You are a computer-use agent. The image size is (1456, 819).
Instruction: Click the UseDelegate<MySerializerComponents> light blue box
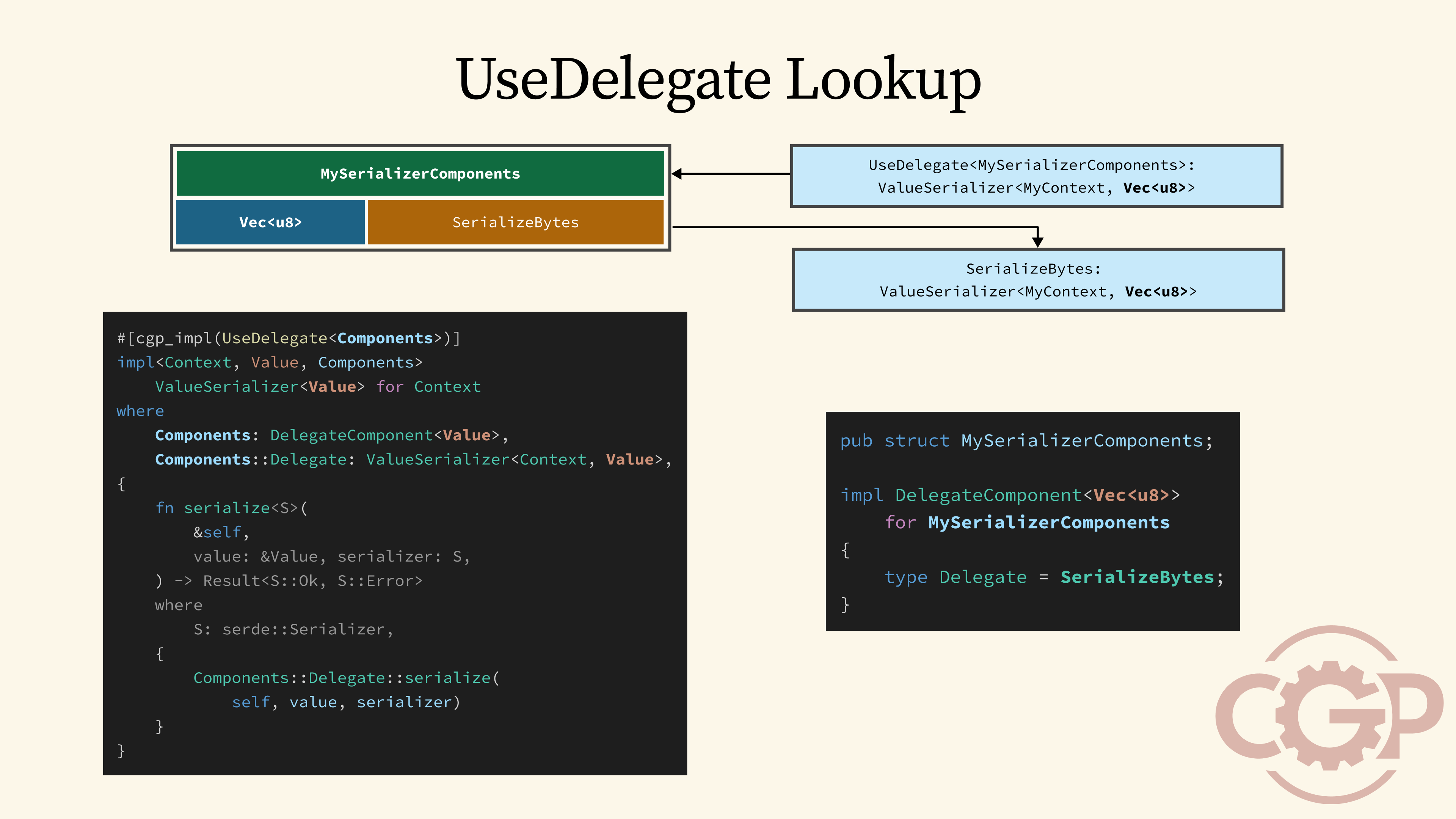(1036, 176)
